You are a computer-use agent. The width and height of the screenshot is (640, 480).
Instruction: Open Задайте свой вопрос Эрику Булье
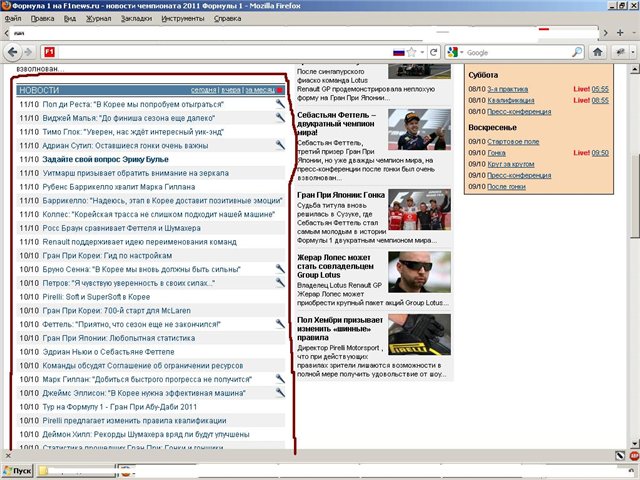pyautogui.click(x=105, y=159)
